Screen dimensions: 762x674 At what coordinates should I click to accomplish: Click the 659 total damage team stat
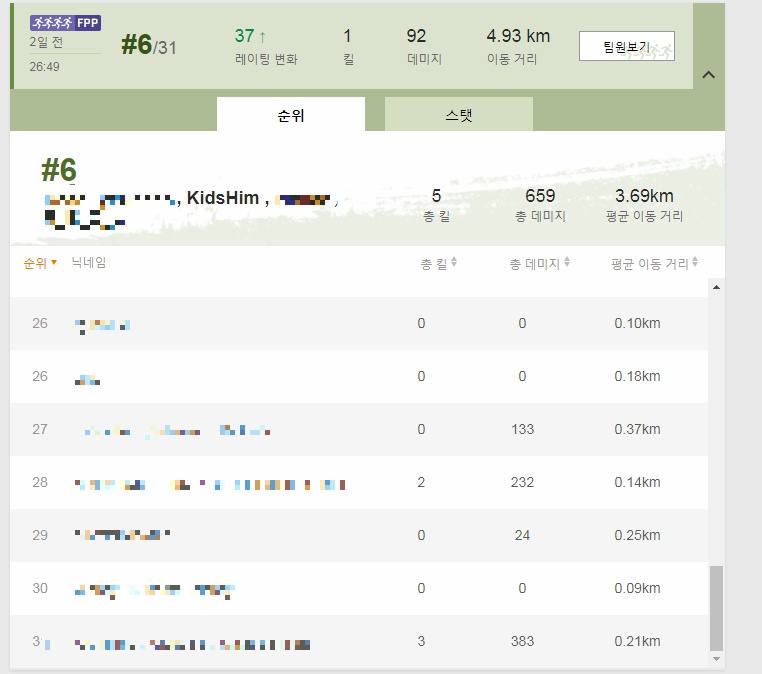click(x=540, y=195)
